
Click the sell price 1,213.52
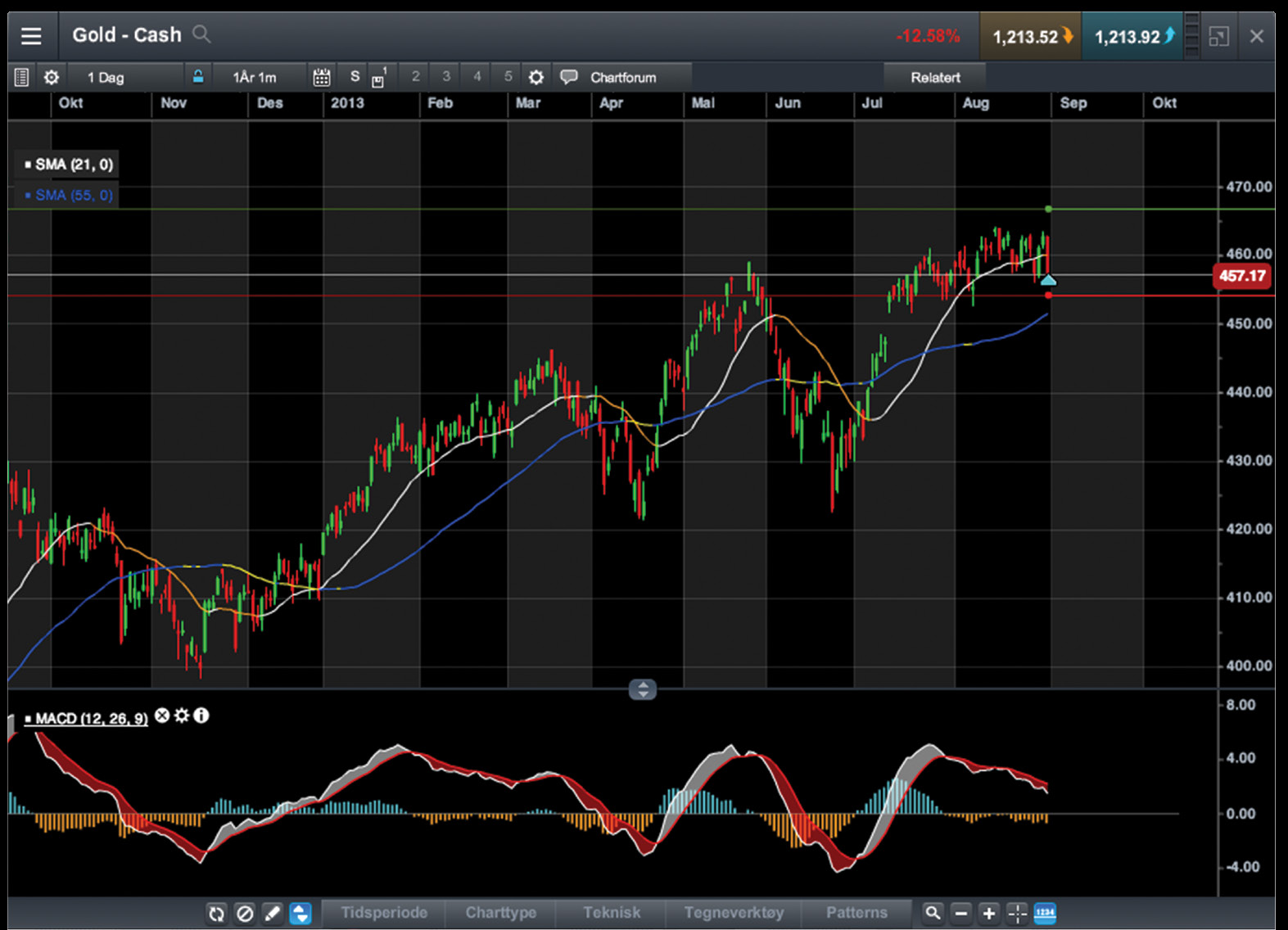click(1031, 37)
